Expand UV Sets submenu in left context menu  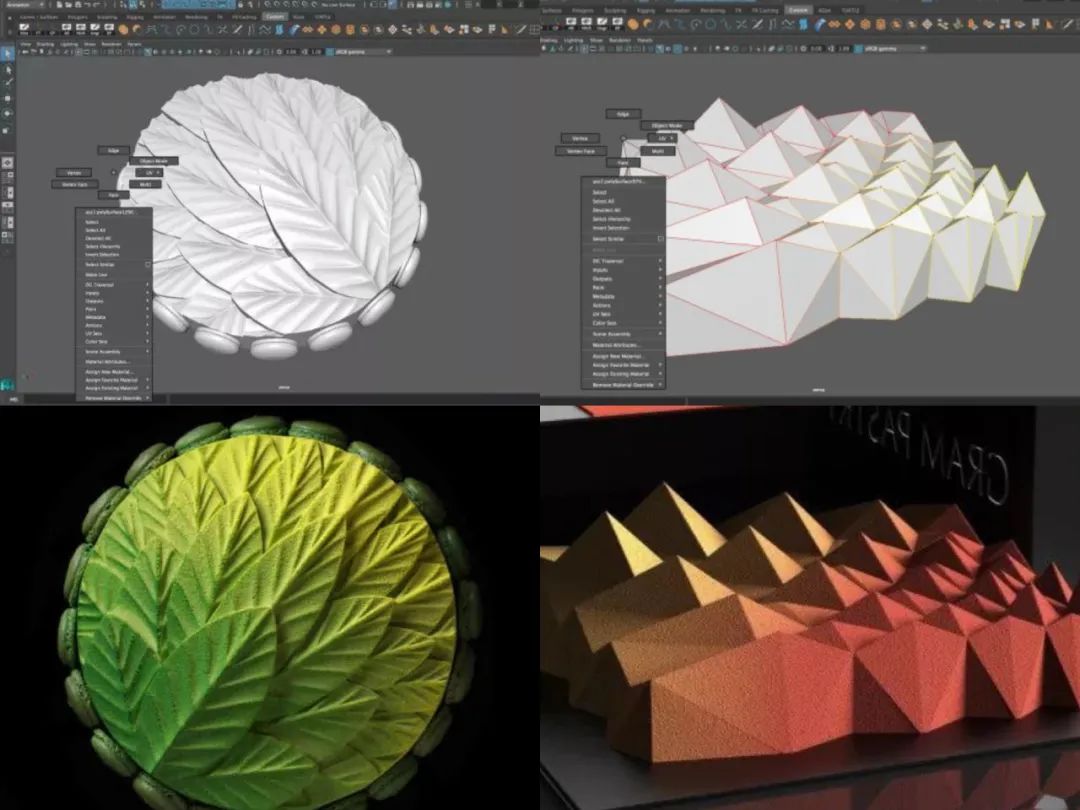[x=114, y=333]
